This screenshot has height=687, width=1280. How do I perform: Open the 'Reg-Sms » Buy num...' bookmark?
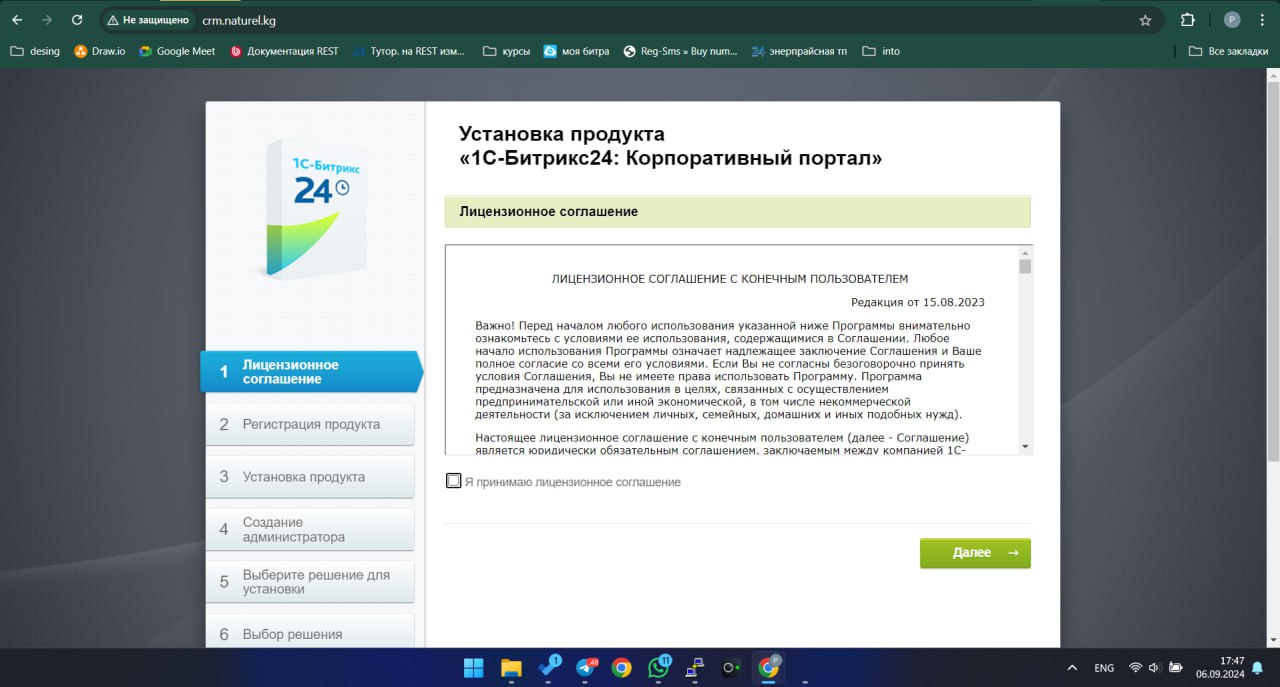click(x=680, y=51)
